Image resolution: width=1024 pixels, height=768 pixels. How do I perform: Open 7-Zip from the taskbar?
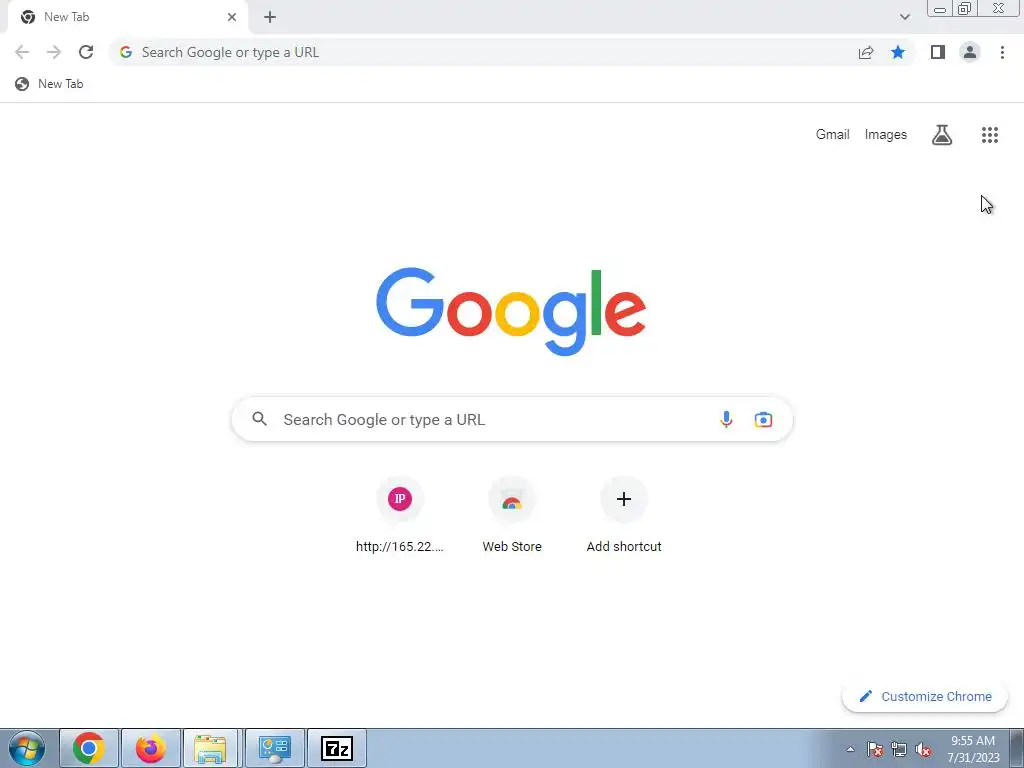coord(337,748)
